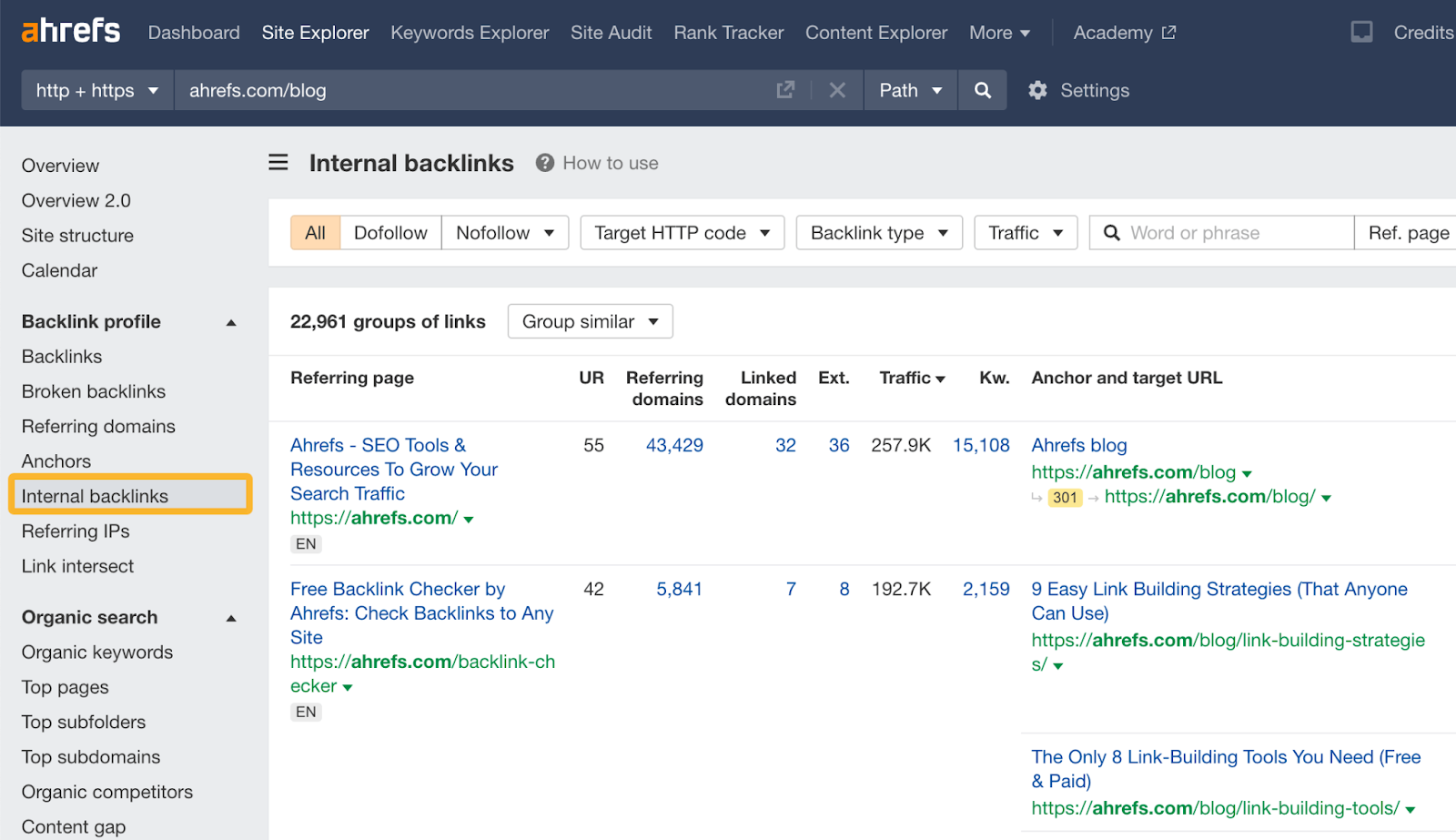This screenshot has height=840, width=1456.
Task: Expand the Group similar dropdown
Action: [590, 321]
